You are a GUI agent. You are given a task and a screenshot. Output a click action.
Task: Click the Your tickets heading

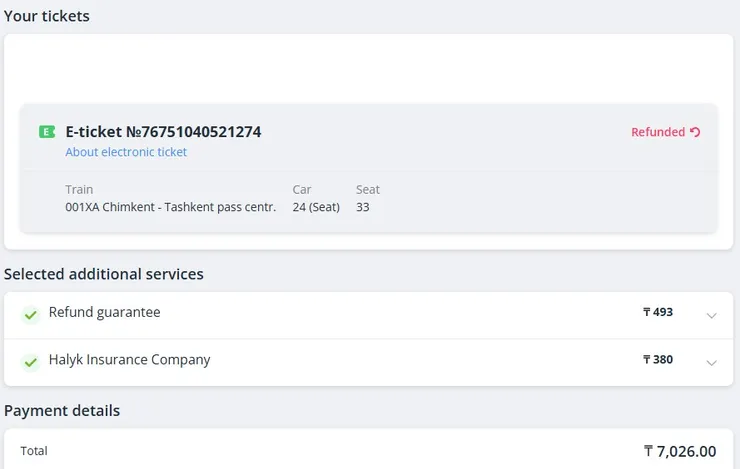(46, 16)
